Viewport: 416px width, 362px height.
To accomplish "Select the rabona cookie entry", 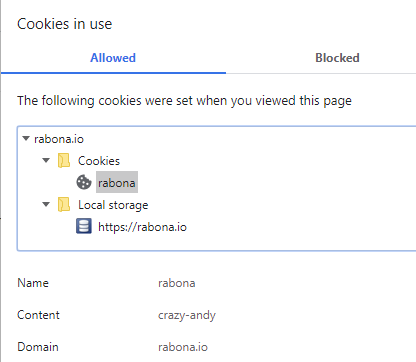I will (x=117, y=182).
